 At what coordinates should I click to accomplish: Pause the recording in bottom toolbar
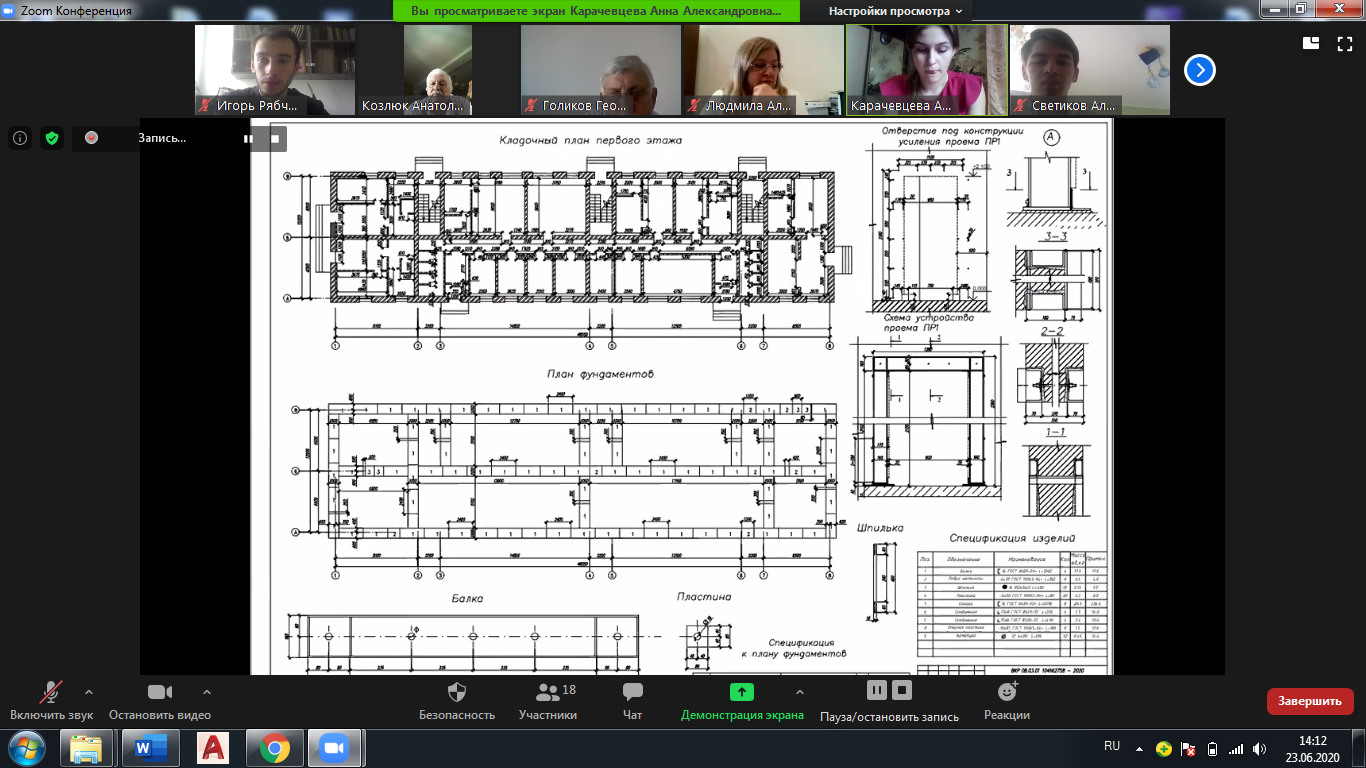(x=877, y=691)
